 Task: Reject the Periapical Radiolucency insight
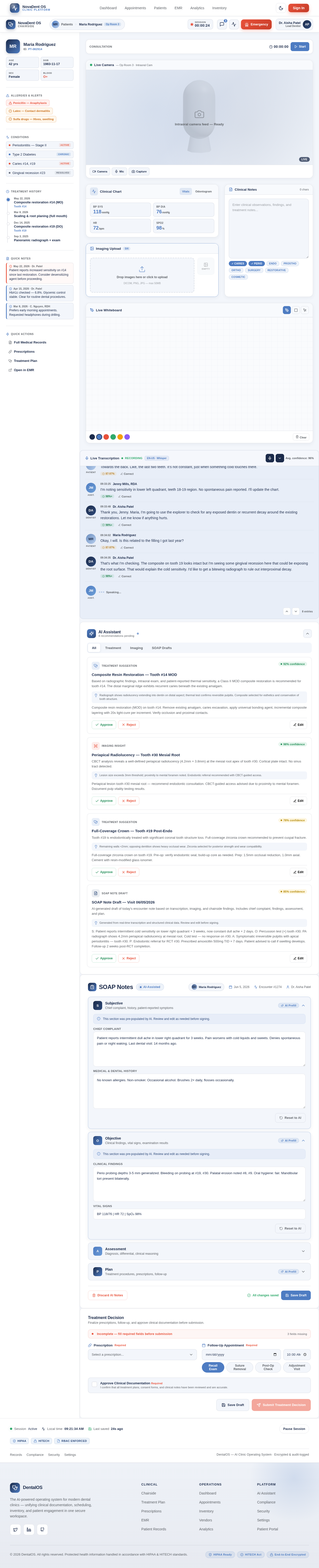click(128, 800)
